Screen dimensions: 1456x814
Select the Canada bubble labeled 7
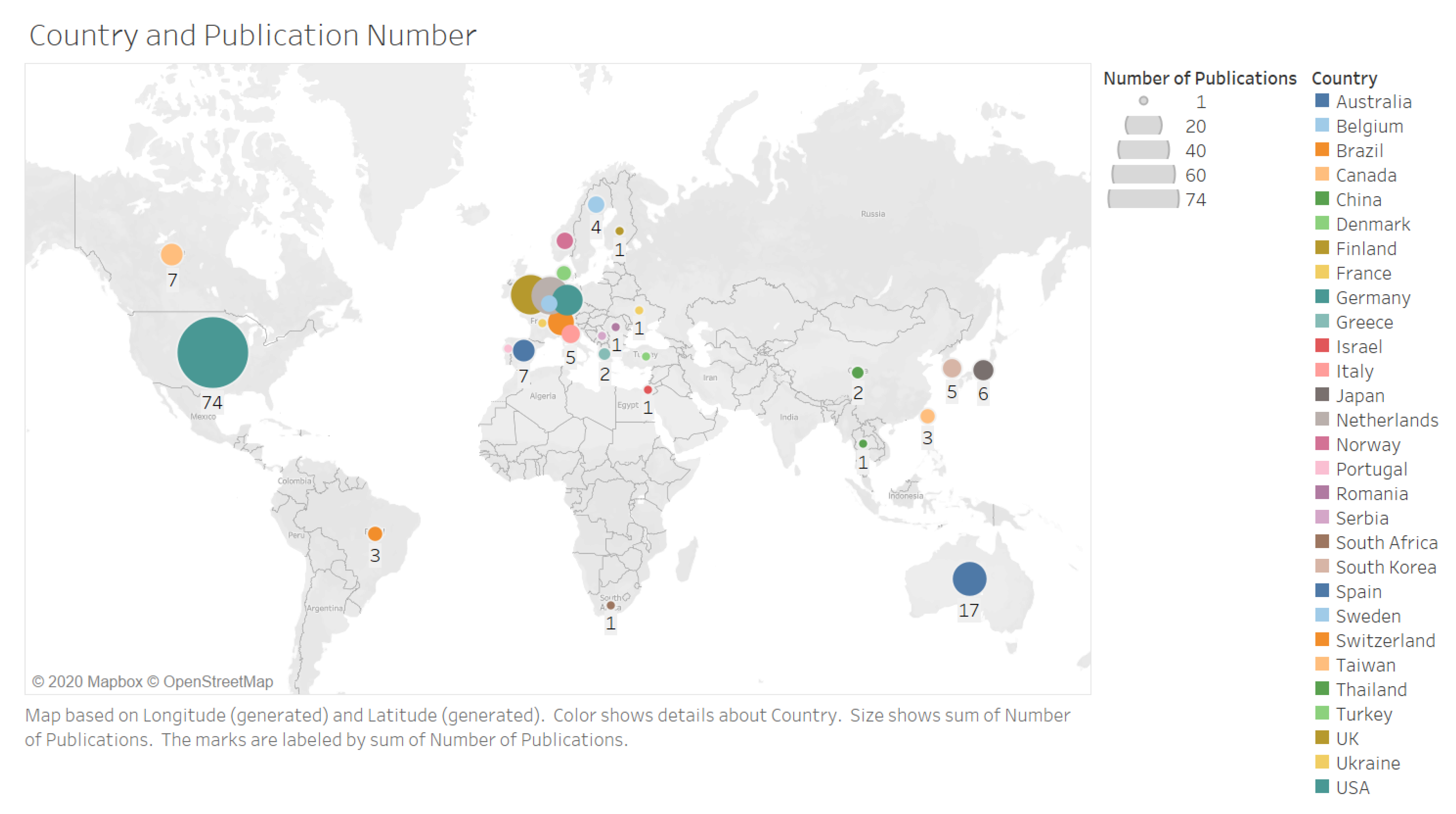click(x=171, y=255)
